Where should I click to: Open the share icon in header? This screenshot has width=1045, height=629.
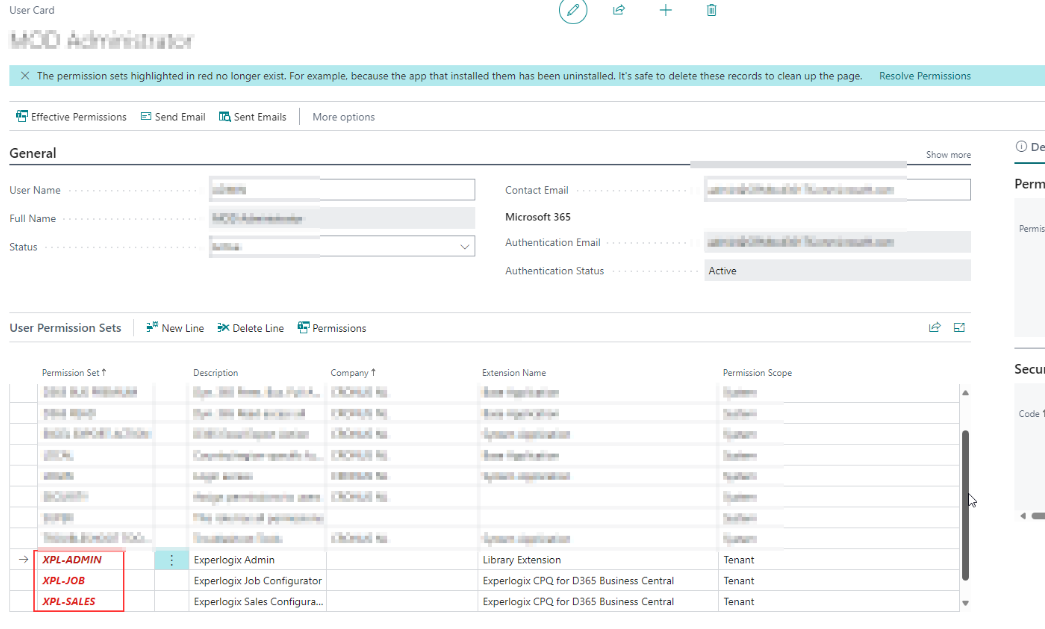coord(618,10)
